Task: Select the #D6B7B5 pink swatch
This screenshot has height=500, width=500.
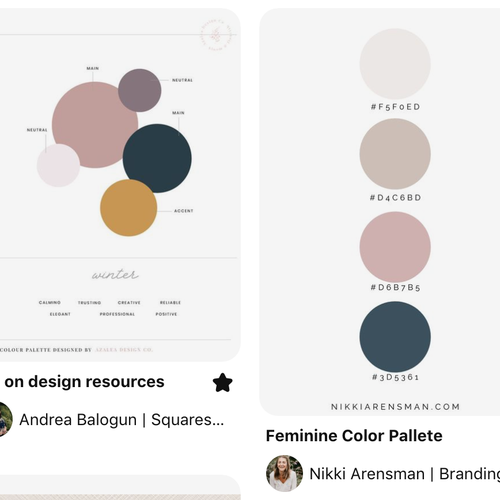Action: 395,247
